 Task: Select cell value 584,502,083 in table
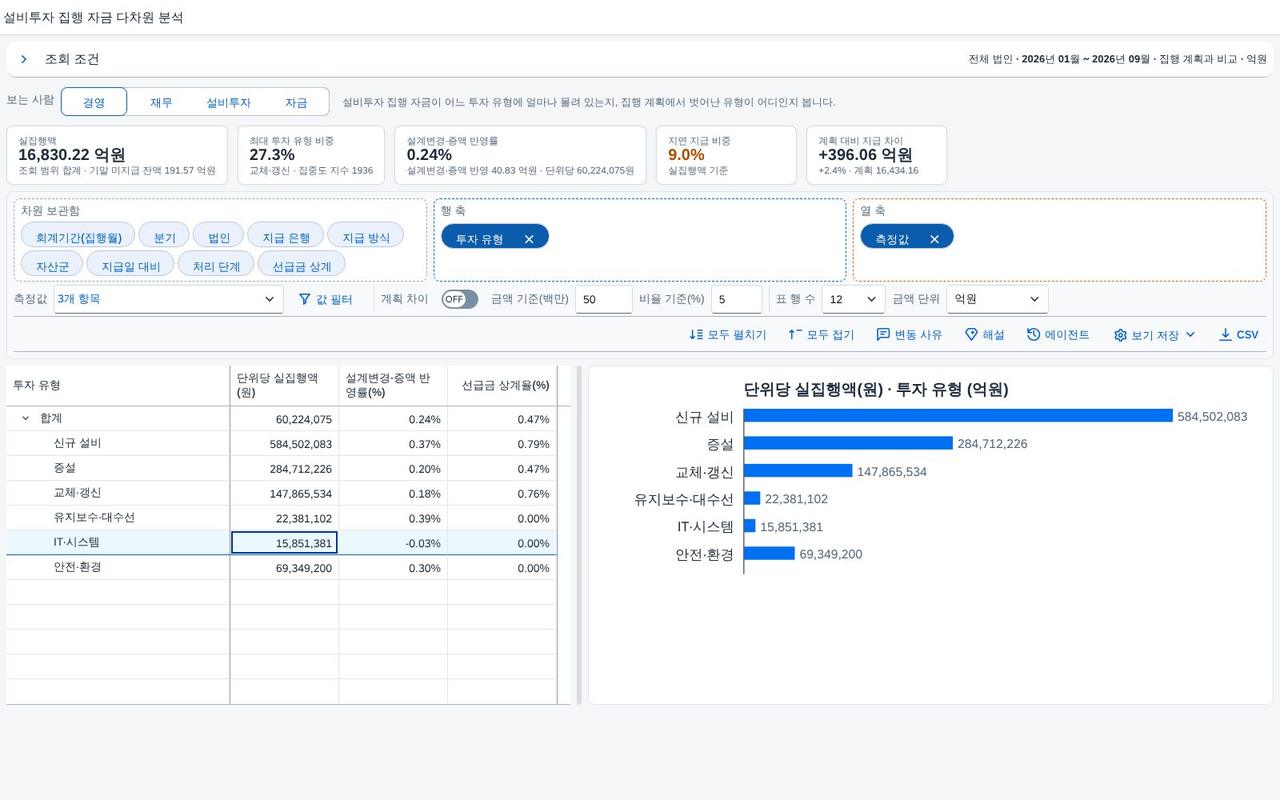click(285, 444)
